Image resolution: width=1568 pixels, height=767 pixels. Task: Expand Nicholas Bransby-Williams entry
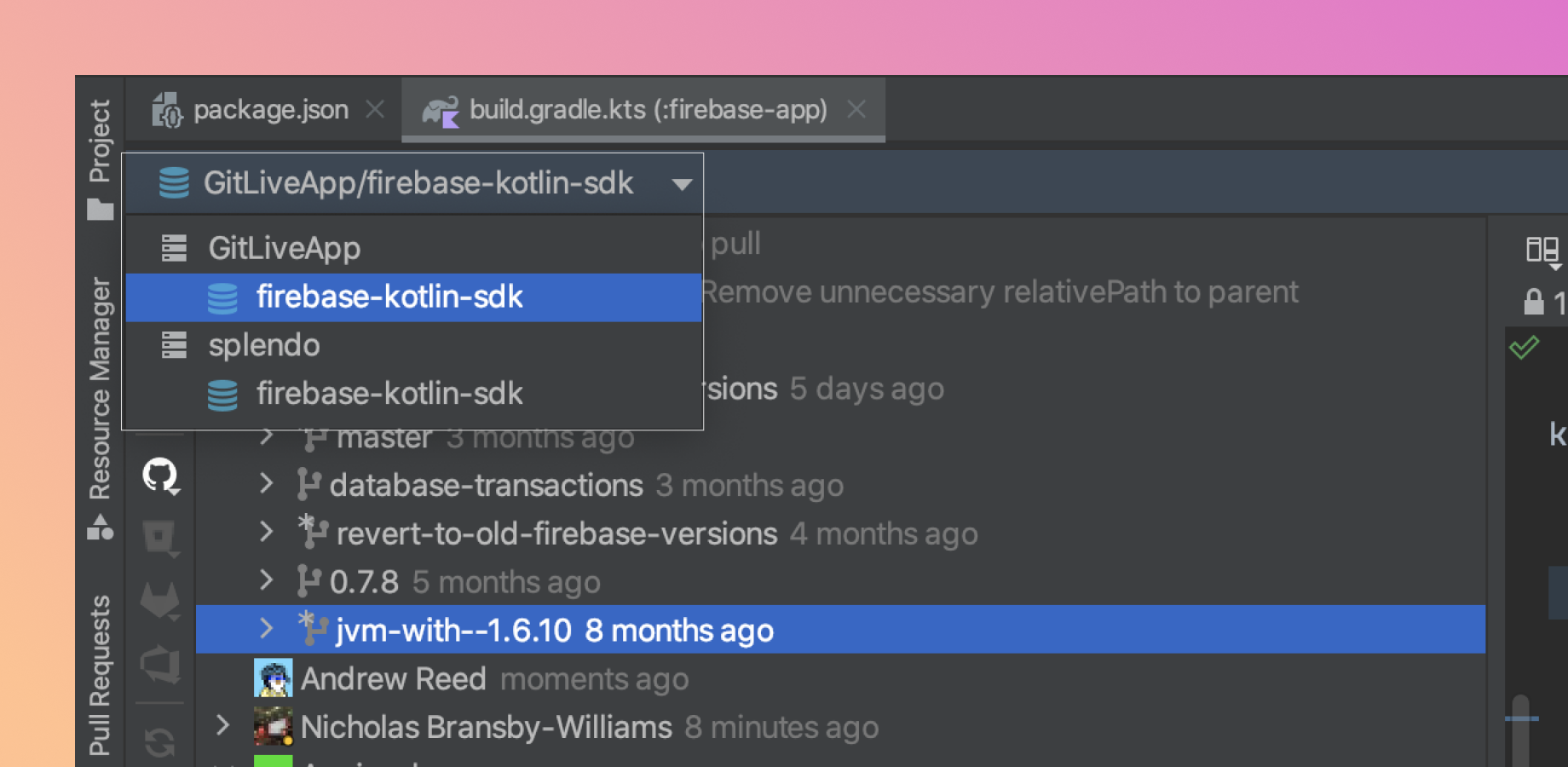(223, 726)
